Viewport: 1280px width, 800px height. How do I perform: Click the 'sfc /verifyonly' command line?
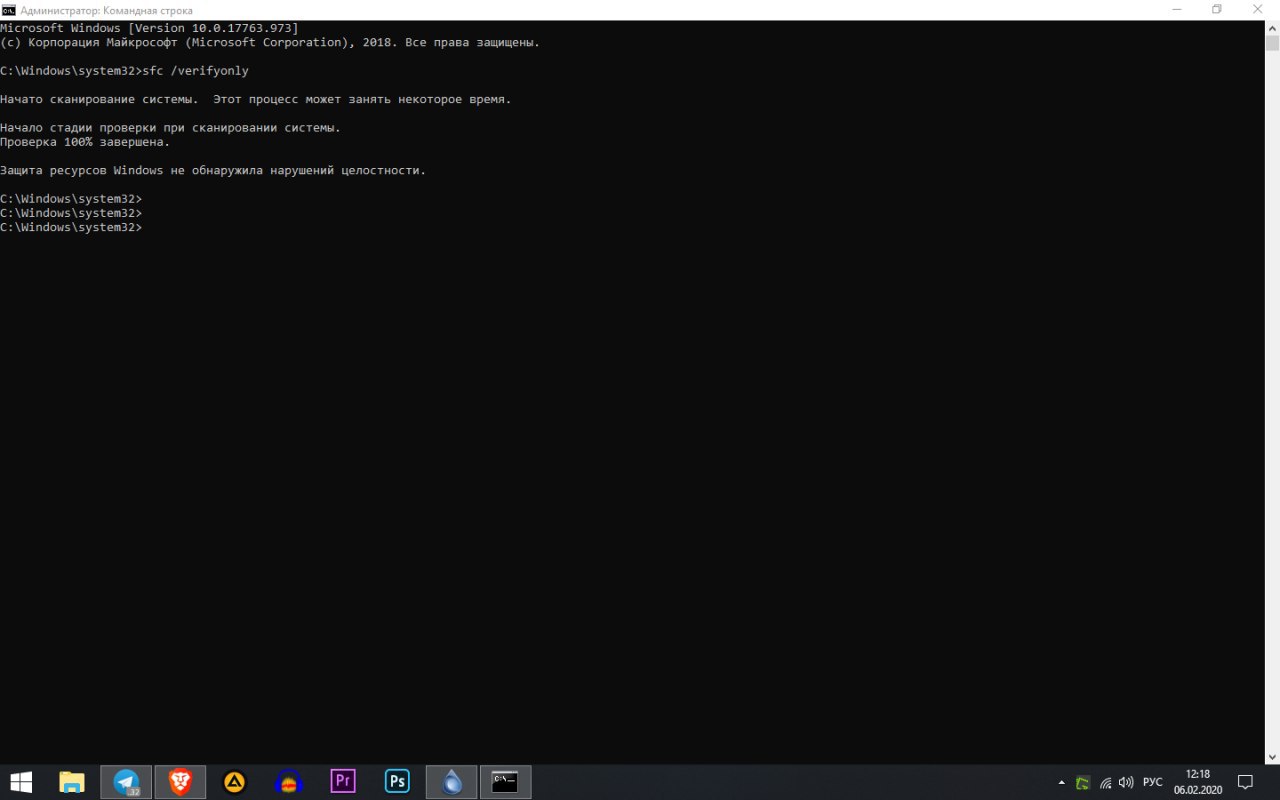click(125, 71)
